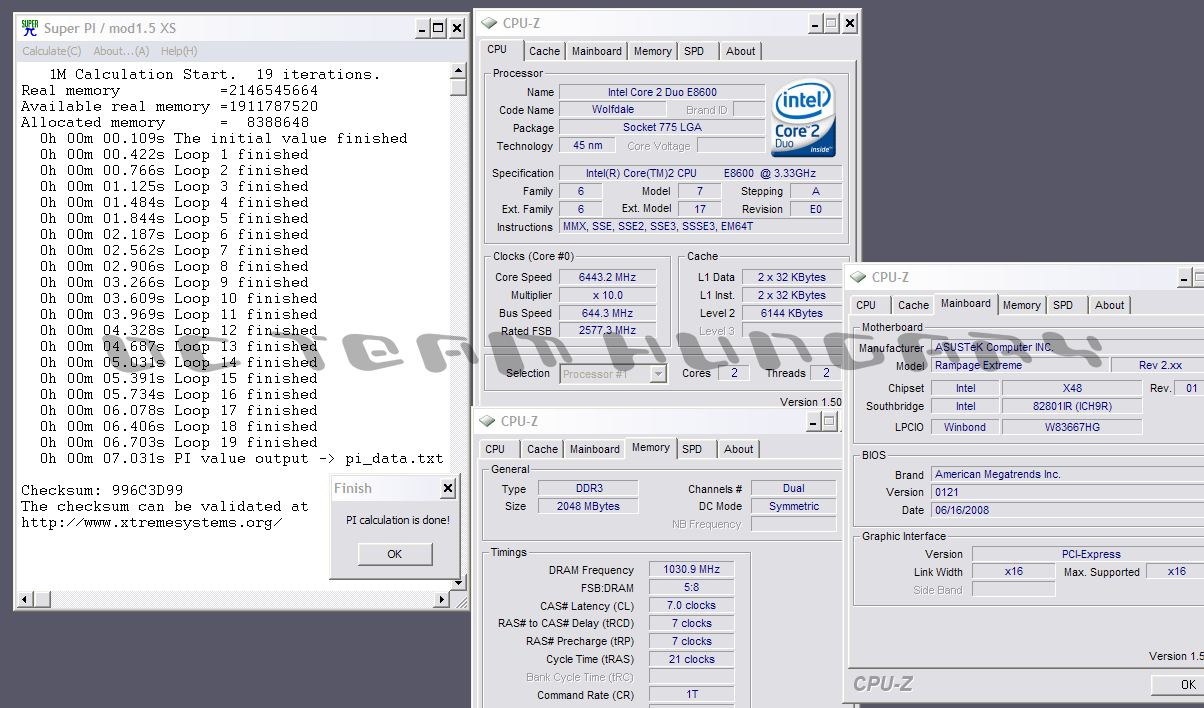The width and height of the screenshot is (1204, 708).
Task: Click the BIOS Brand American Megatrends Inc.
Action: (x=1067, y=475)
